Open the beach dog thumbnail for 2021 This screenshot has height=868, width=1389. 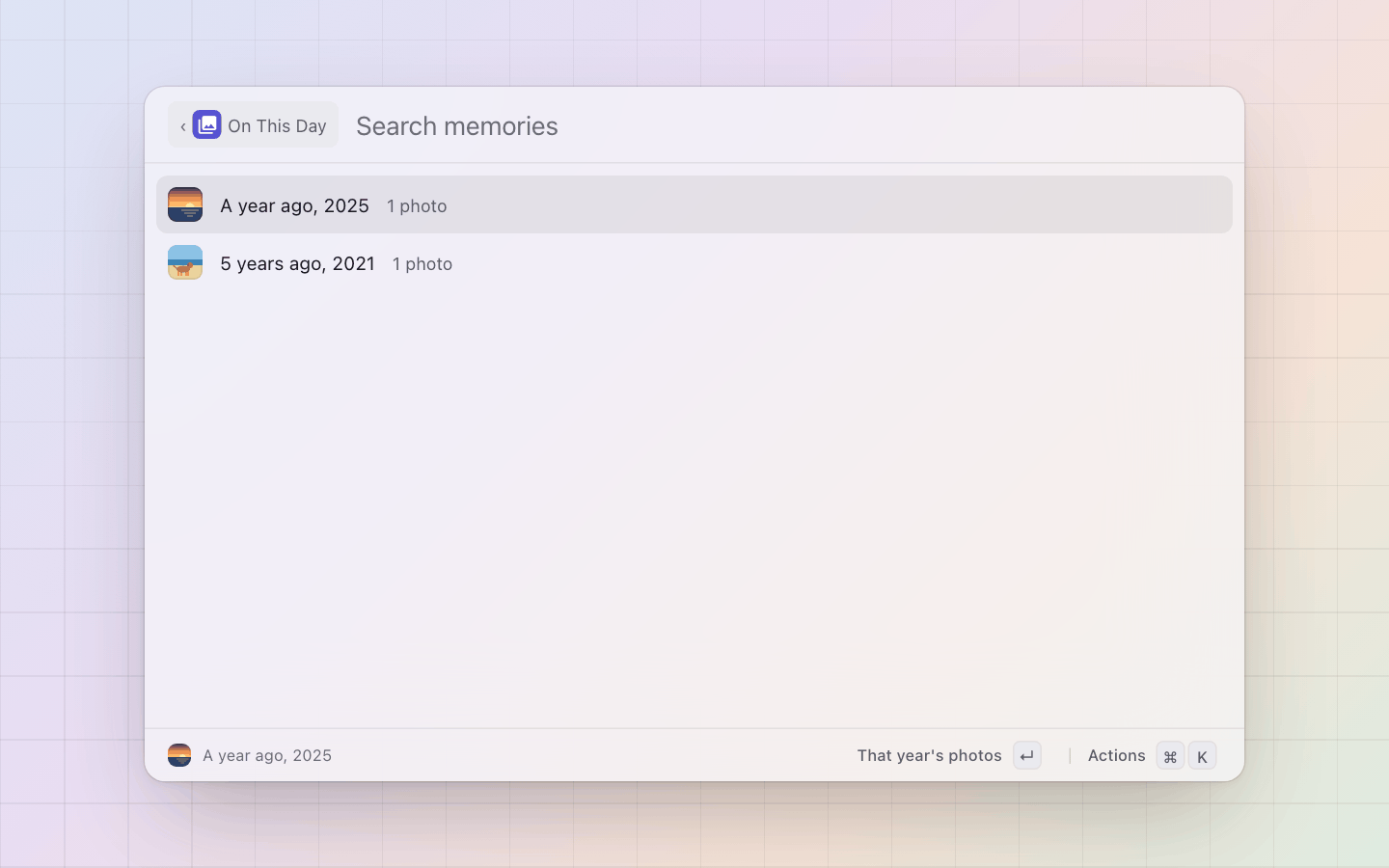coord(185,262)
